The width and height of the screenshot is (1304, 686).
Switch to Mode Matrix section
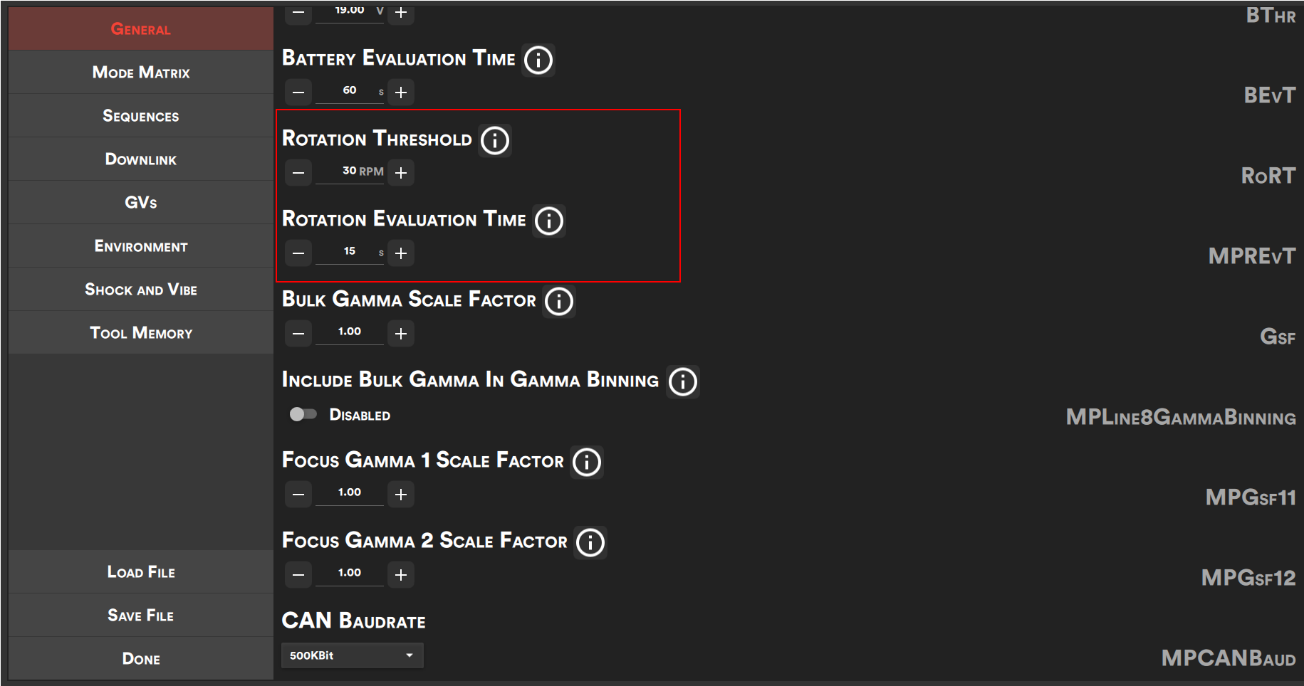tap(141, 72)
